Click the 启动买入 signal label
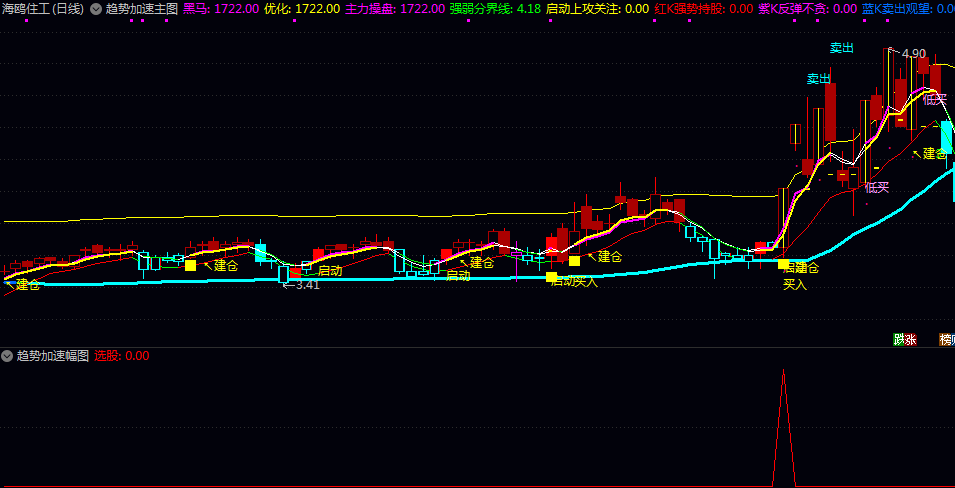Screen dimensions: 955x488 [574, 281]
